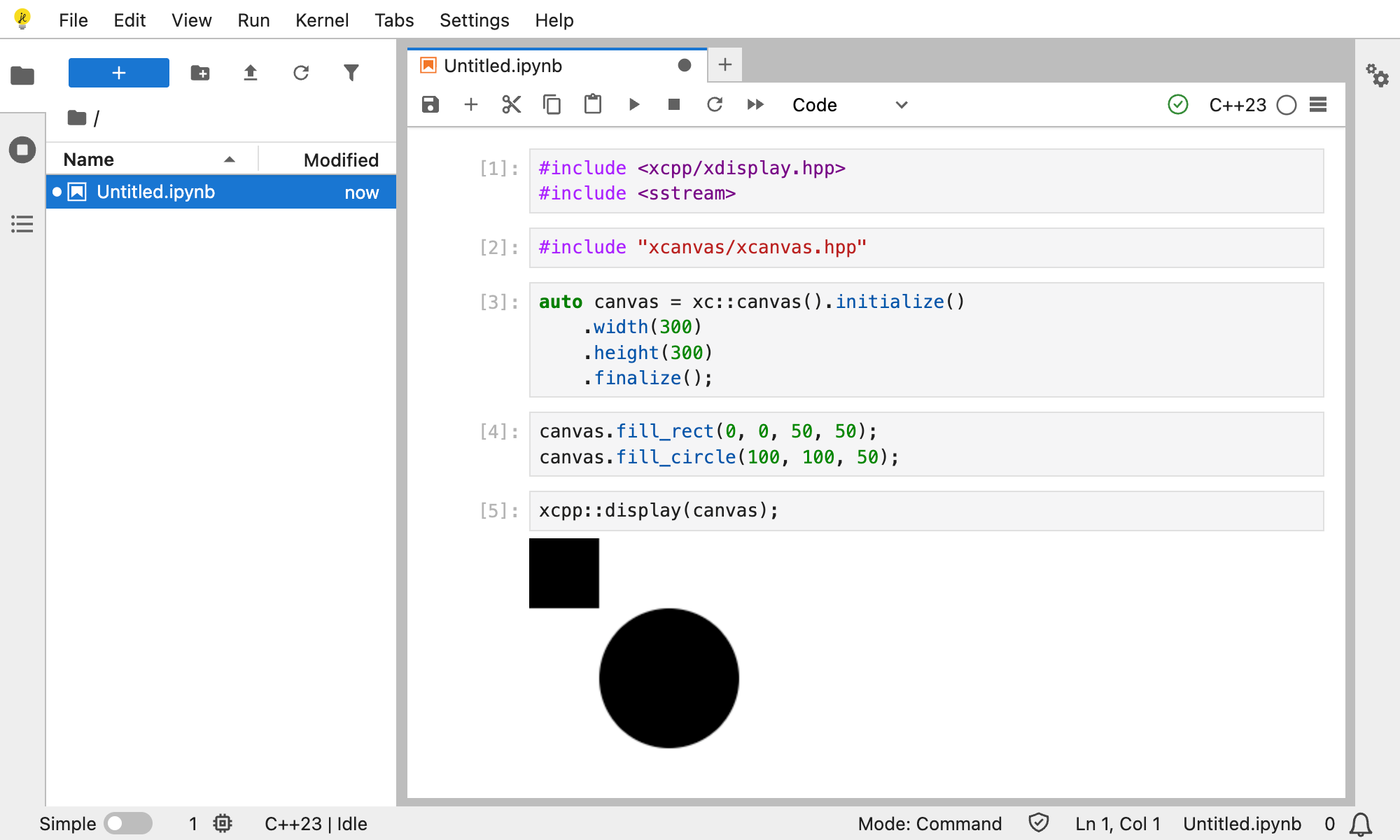Open the Tabs menu

[394, 20]
